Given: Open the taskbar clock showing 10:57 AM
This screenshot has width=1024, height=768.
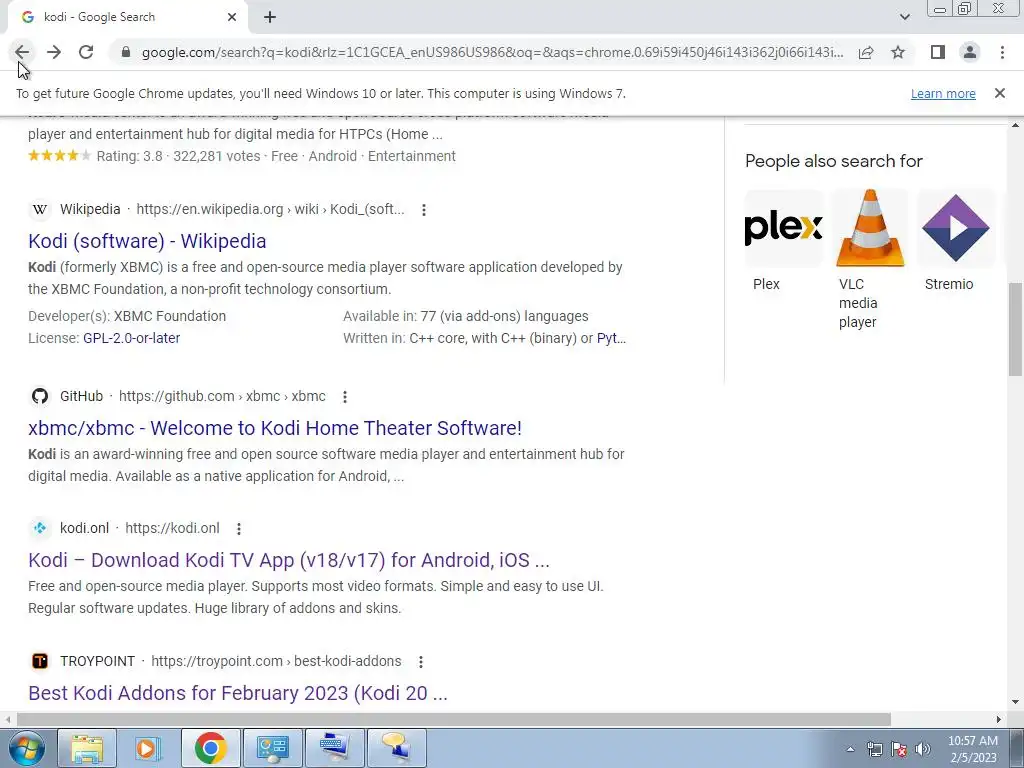Looking at the screenshot, I should 973,749.
